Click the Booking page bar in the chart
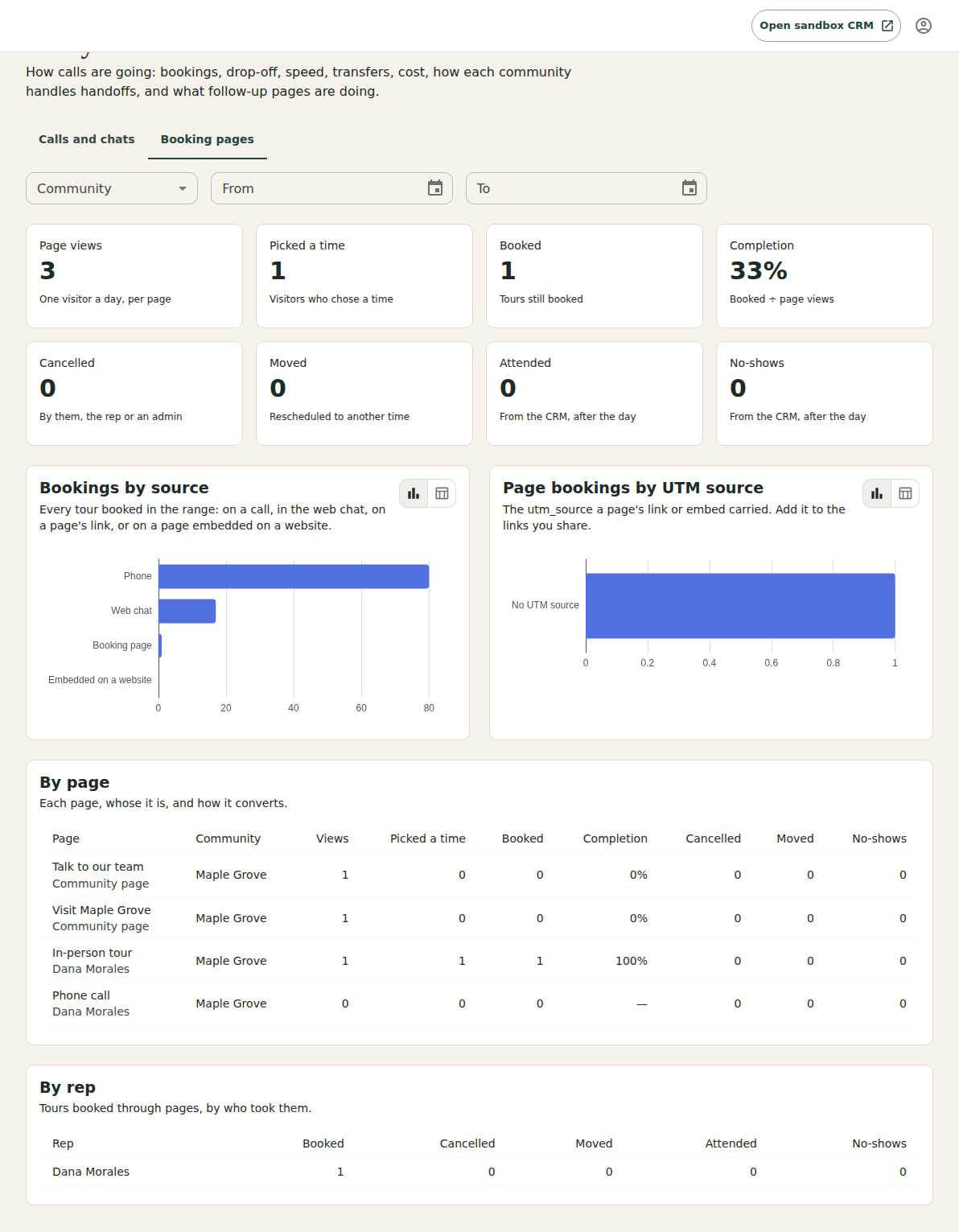Image resolution: width=959 pixels, height=1232 pixels. tap(160, 645)
